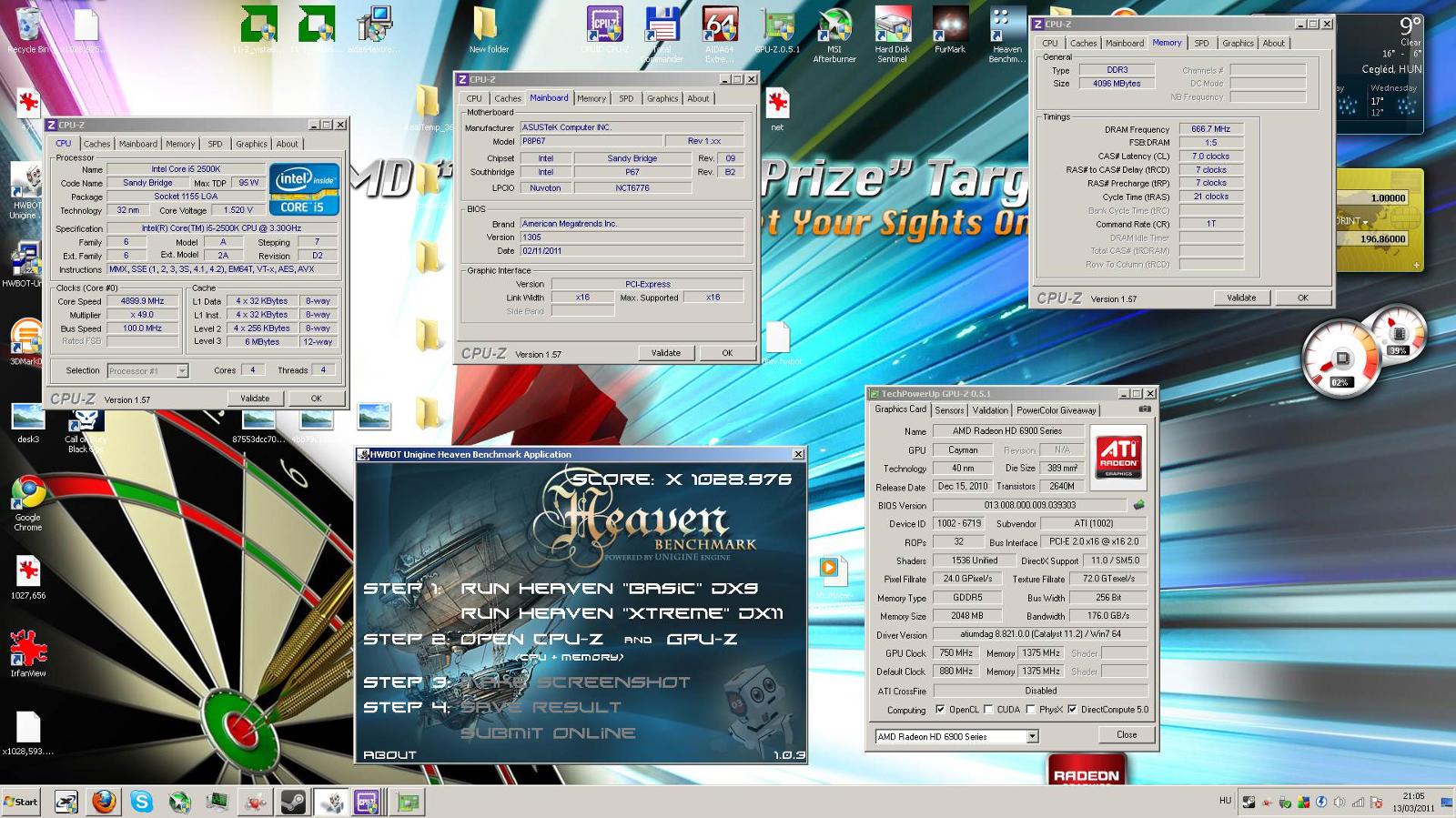Click Validate in the Mainboard CPU-Z window
1456x818 pixels.
coord(666,352)
